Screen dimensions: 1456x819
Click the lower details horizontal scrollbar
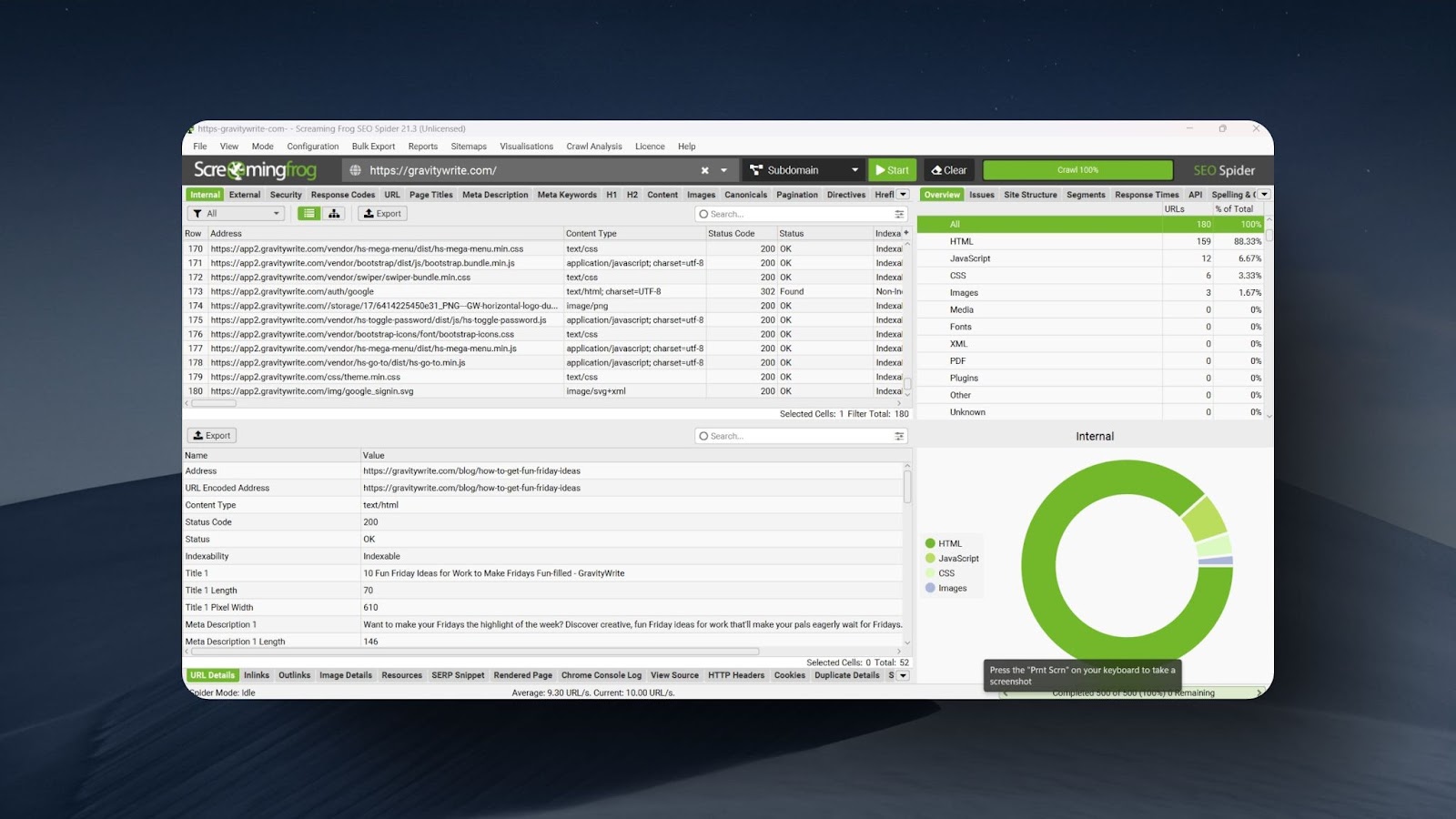tap(473, 652)
